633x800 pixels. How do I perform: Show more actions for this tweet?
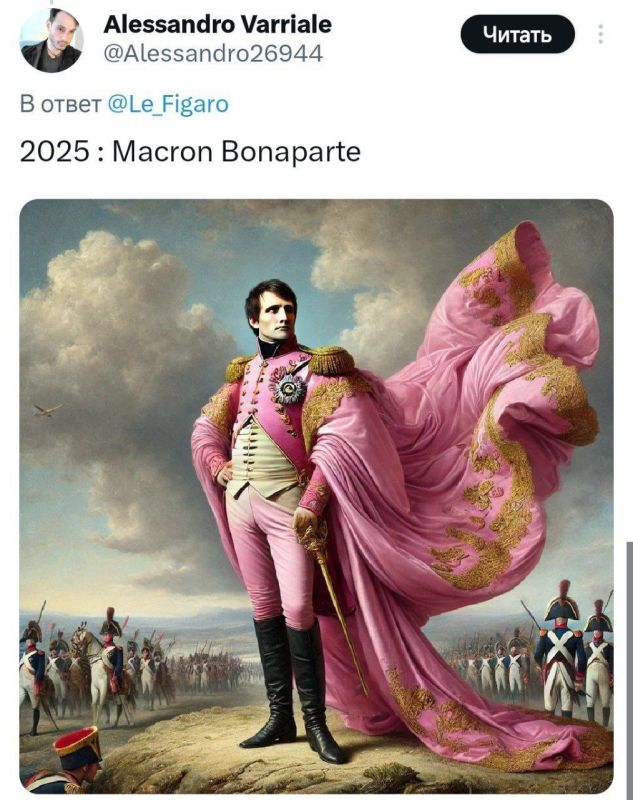click(601, 34)
